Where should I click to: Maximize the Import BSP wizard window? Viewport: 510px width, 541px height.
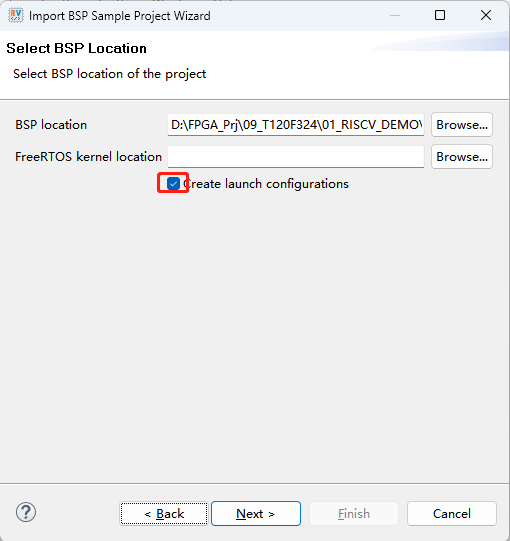[x=440, y=15]
